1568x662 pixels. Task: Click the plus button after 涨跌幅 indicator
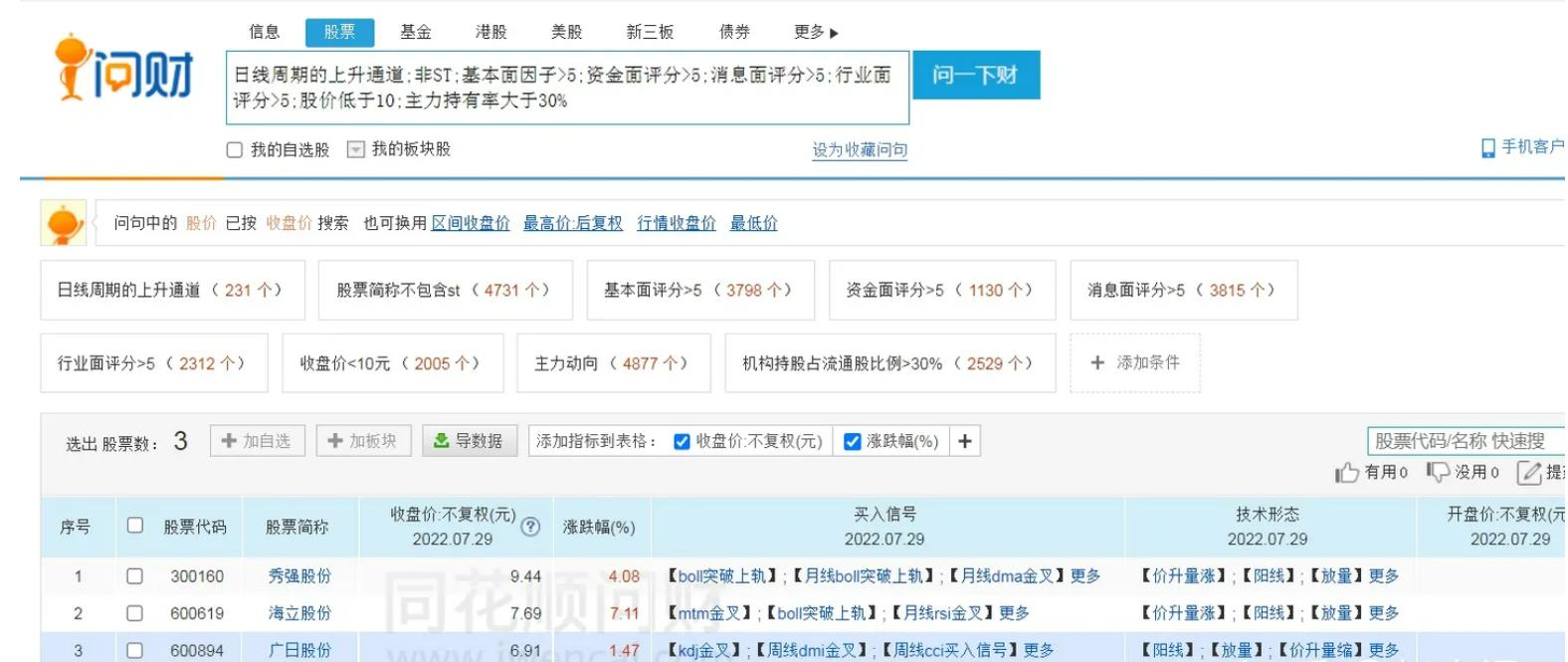click(x=965, y=441)
